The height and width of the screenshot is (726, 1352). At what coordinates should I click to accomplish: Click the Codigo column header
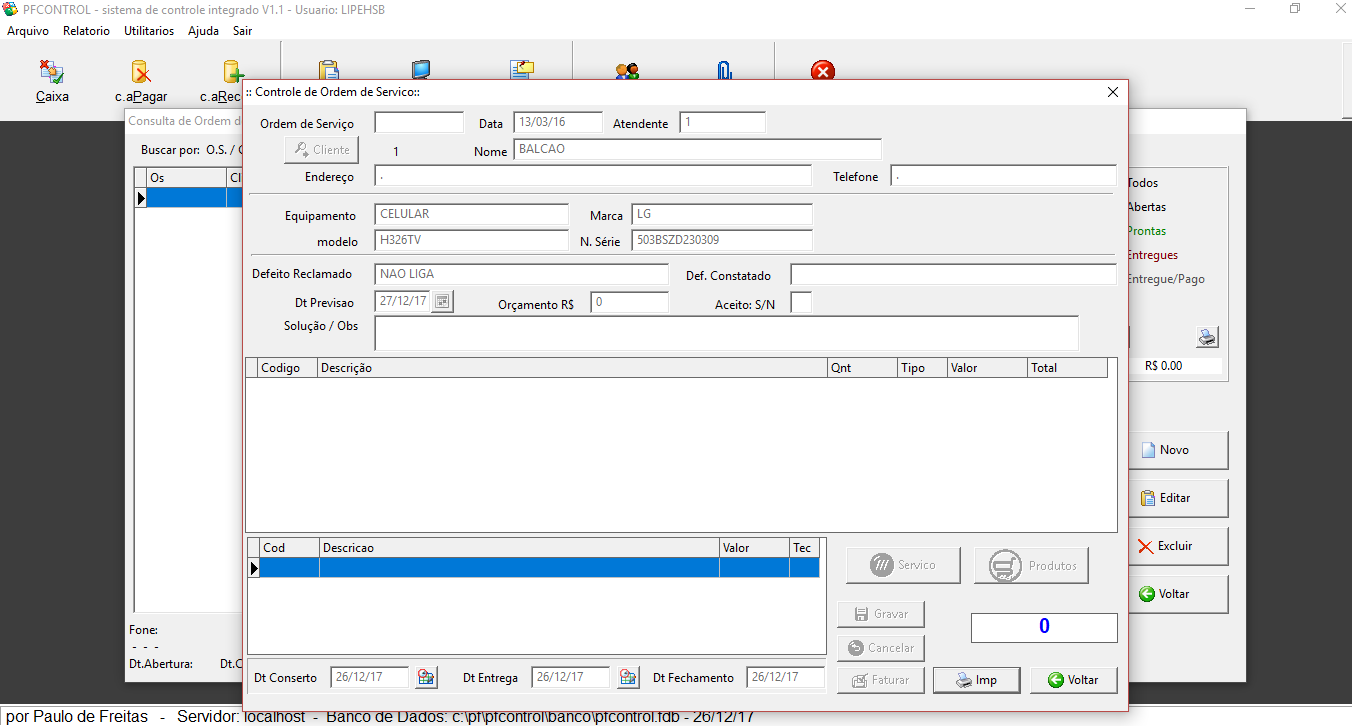pos(287,368)
